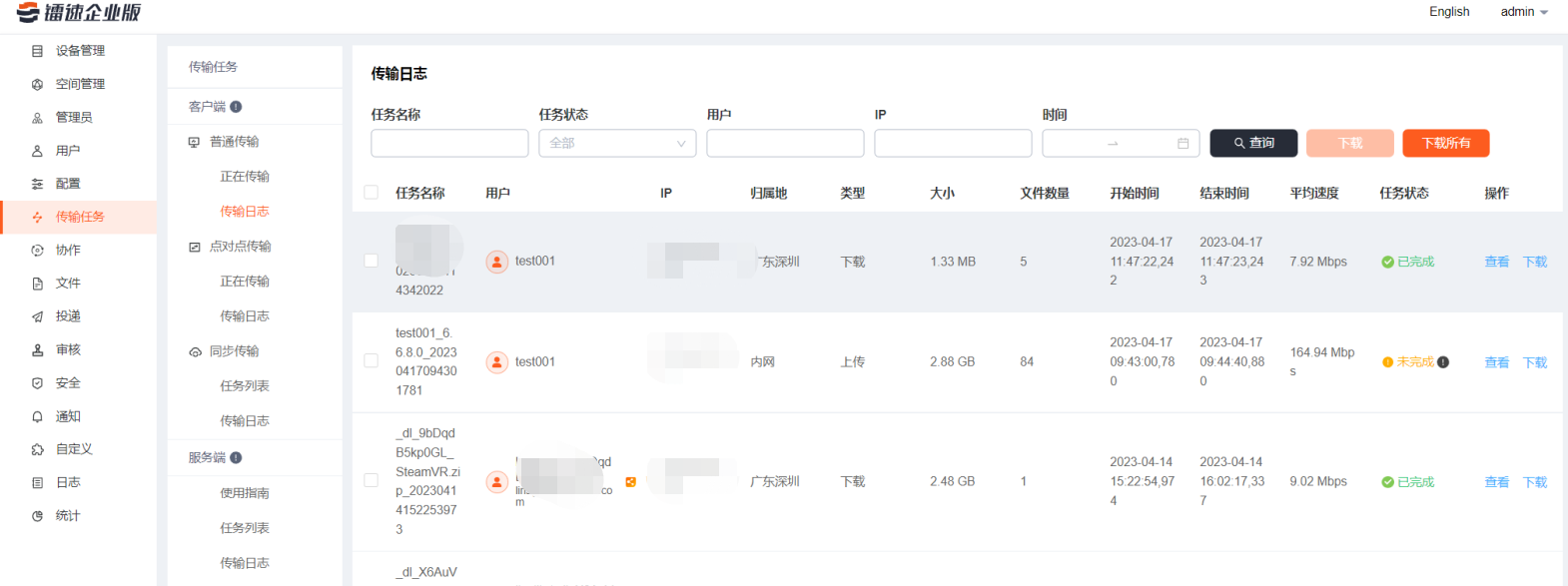This screenshot has height=586, width=1568.
Task: Click the 协作 sidebar icon
Action: (x=37, y=251)
